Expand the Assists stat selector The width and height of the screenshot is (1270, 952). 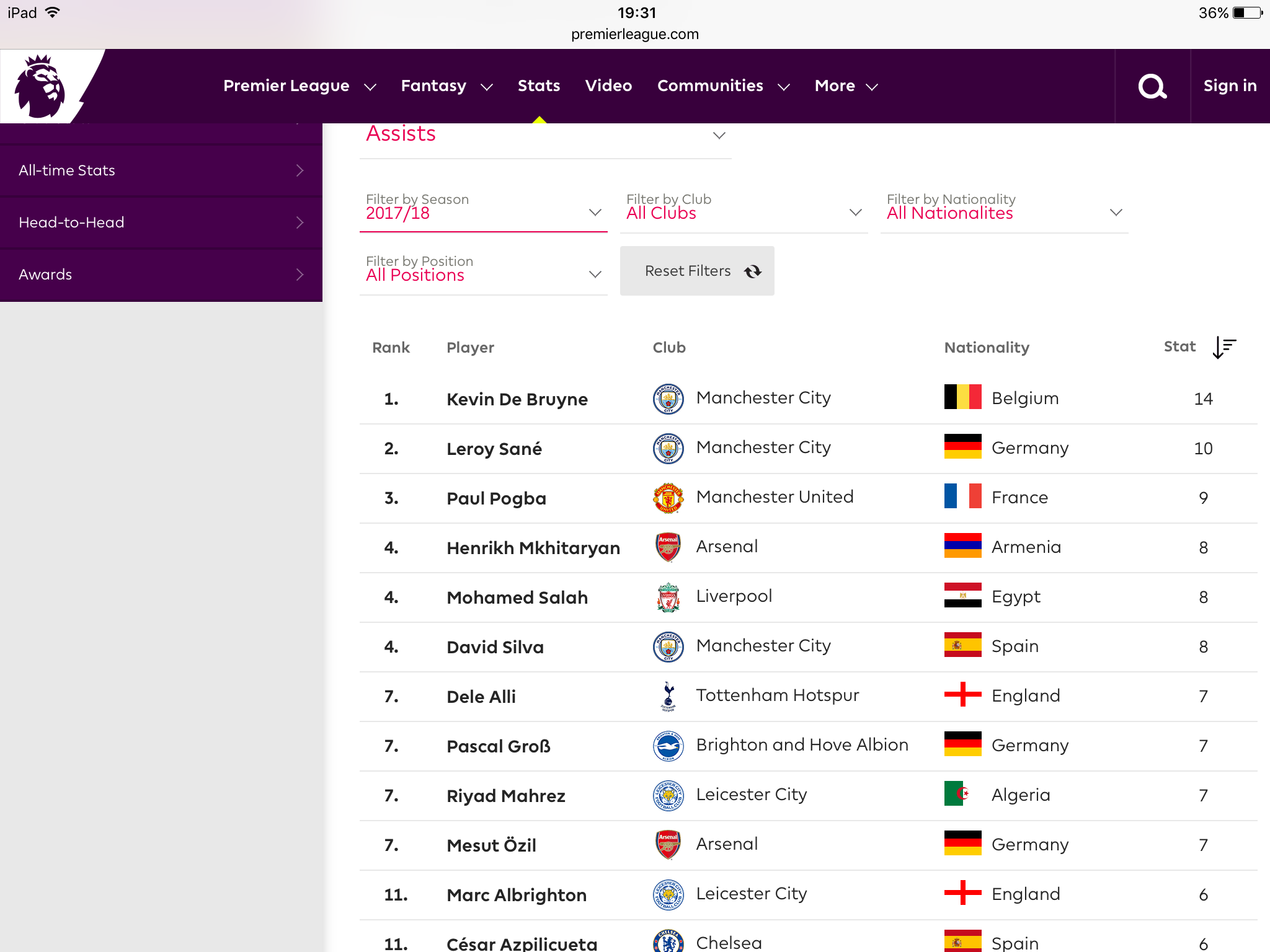[546, 136]
